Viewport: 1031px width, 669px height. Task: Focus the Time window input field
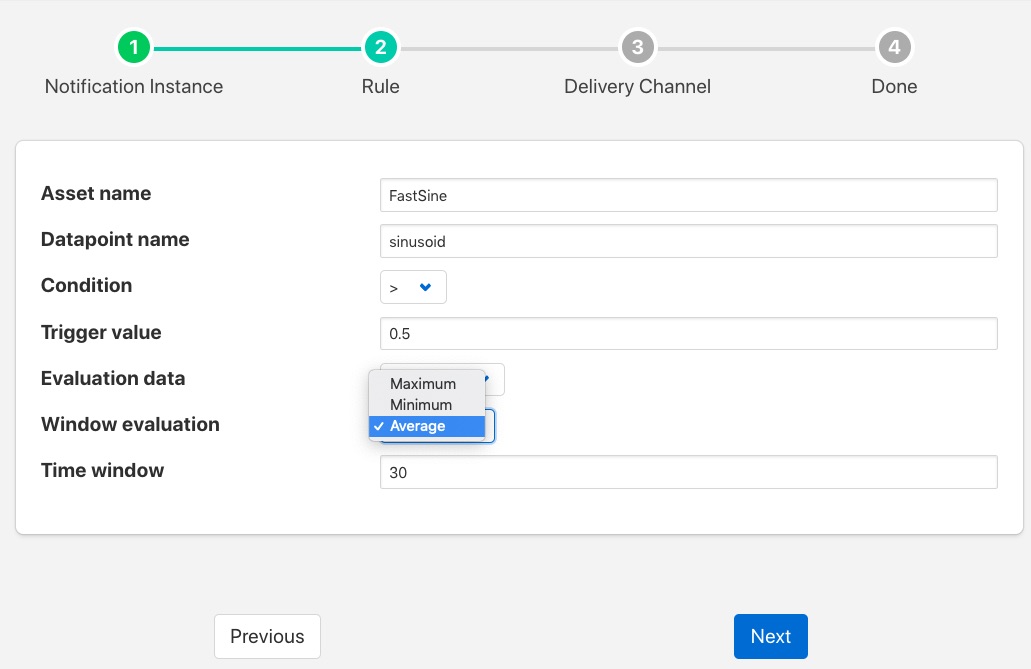tap(688, 473)
